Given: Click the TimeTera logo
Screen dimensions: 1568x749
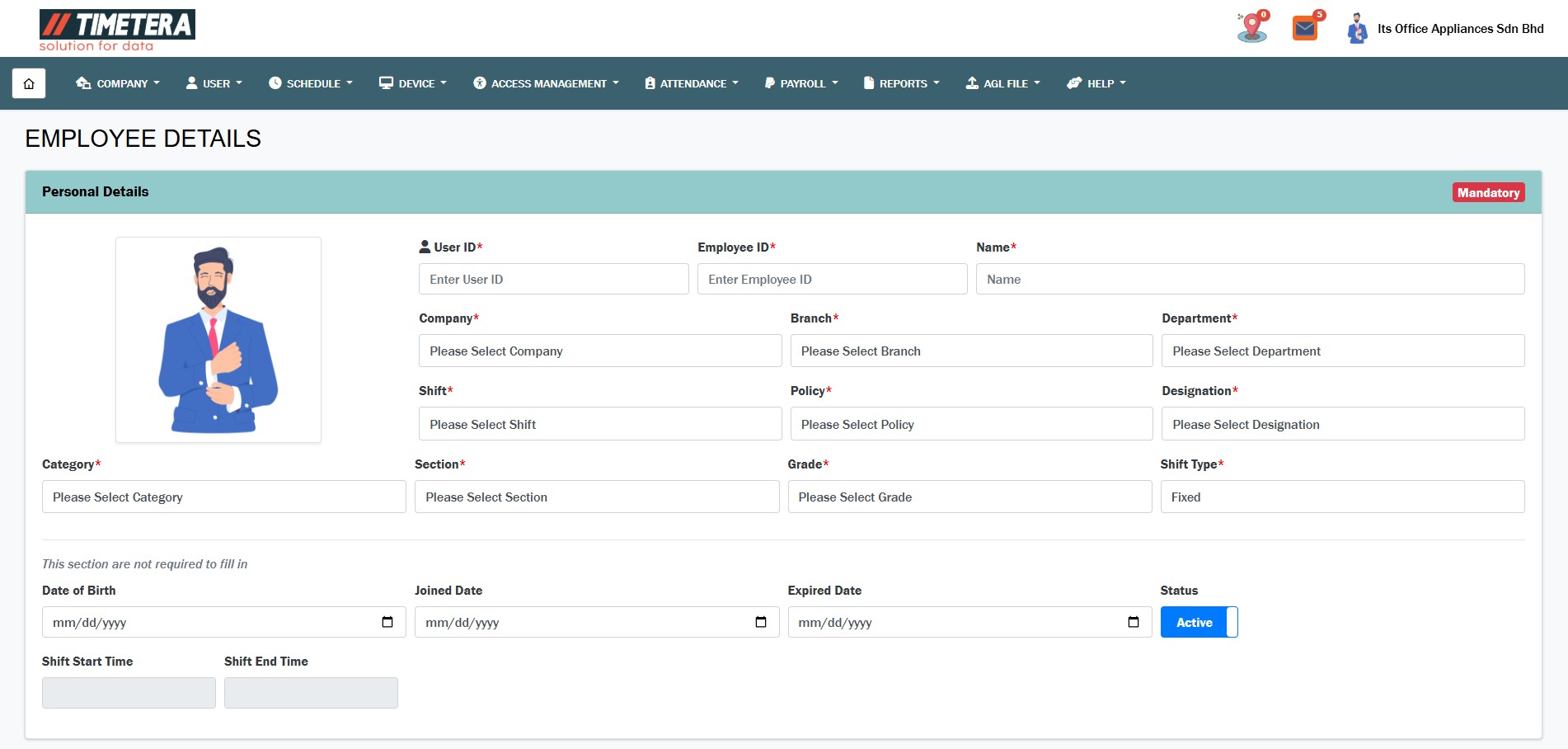Looking at the screenshot, I should tap(117, 31).
